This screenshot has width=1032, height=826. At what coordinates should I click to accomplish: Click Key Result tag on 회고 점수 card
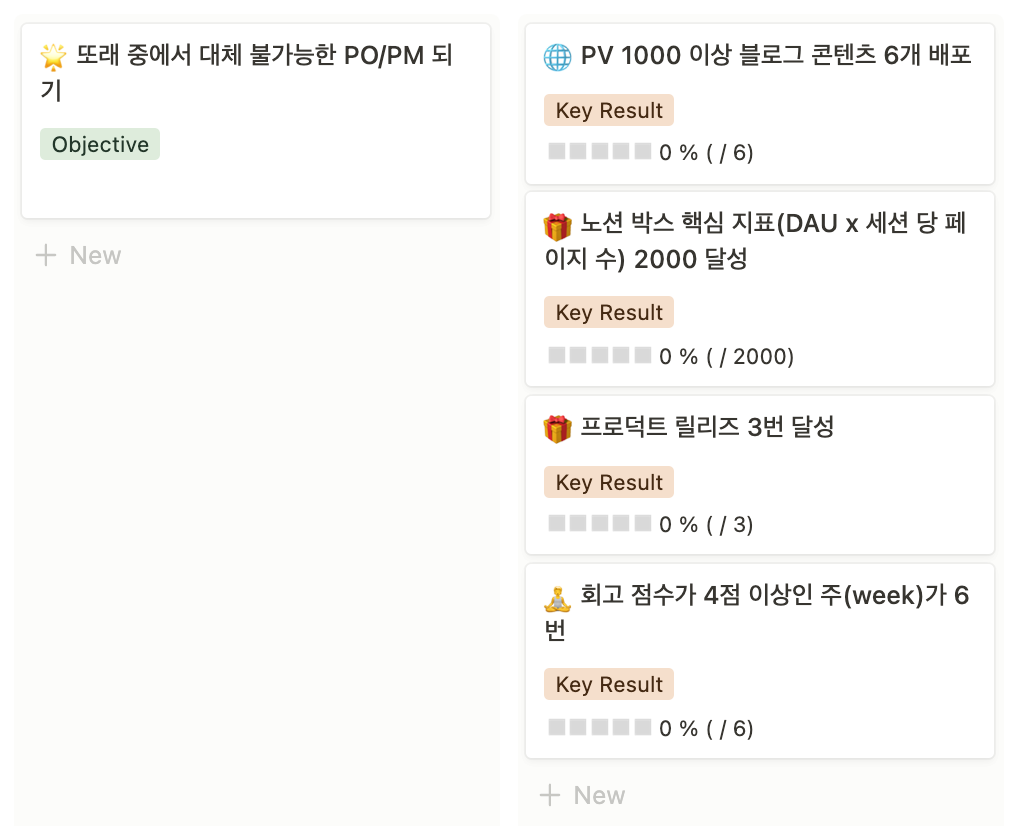coord(609,685)
